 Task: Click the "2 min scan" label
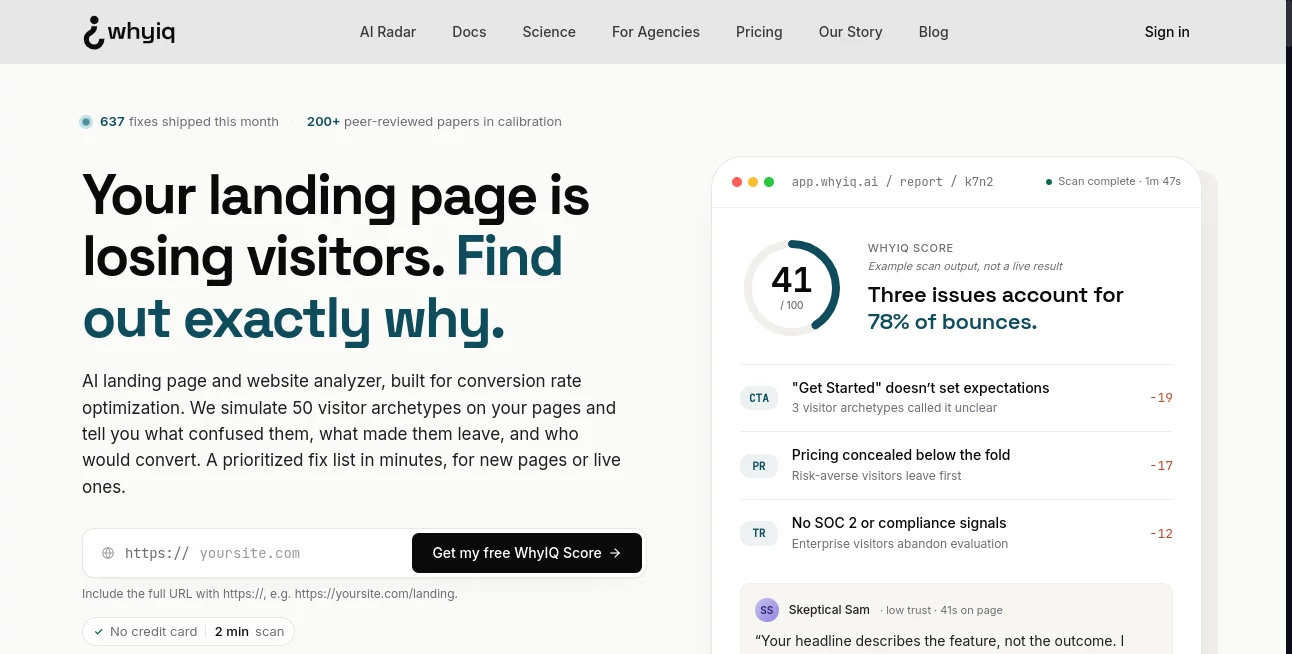click(x=249, y=632)
